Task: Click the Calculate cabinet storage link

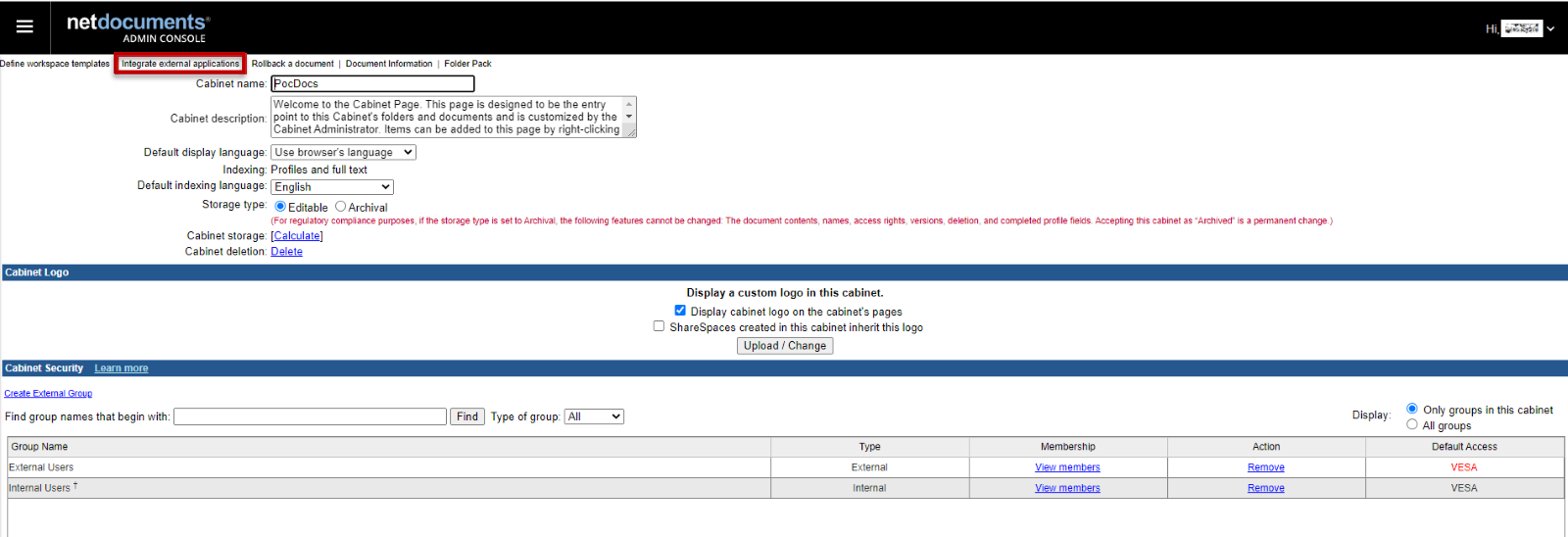Action: [x=297, y=235]
